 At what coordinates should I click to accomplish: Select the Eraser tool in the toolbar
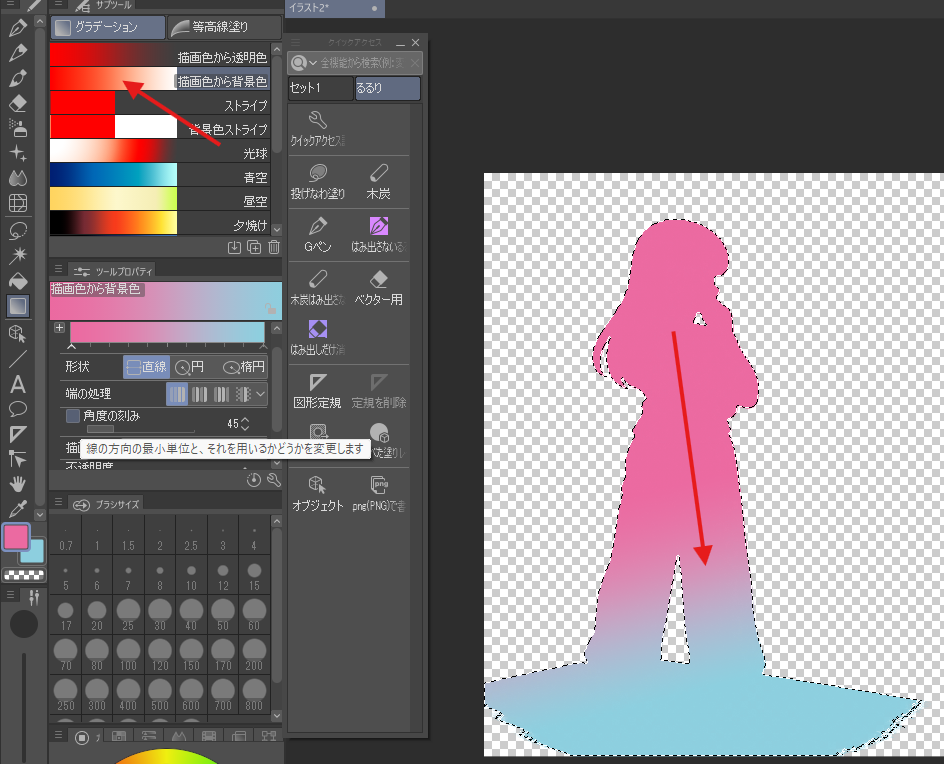click(17, 103)
